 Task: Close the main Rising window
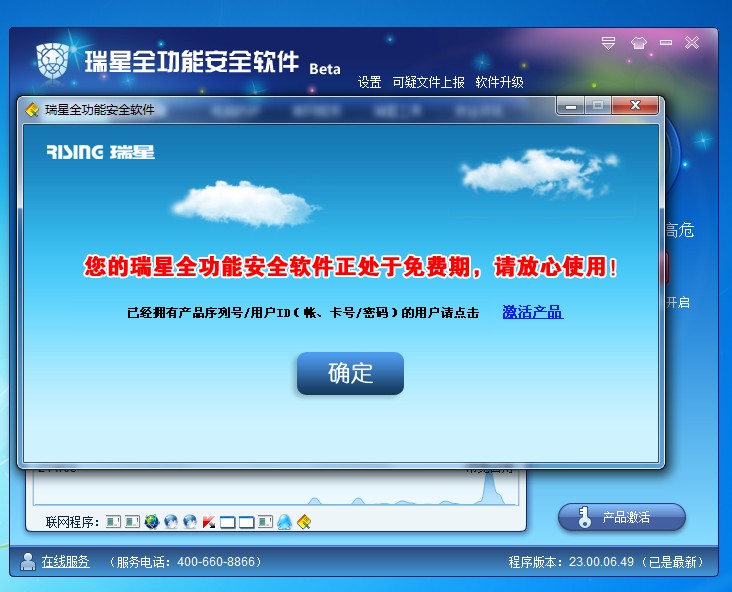(x=692, y=42)
